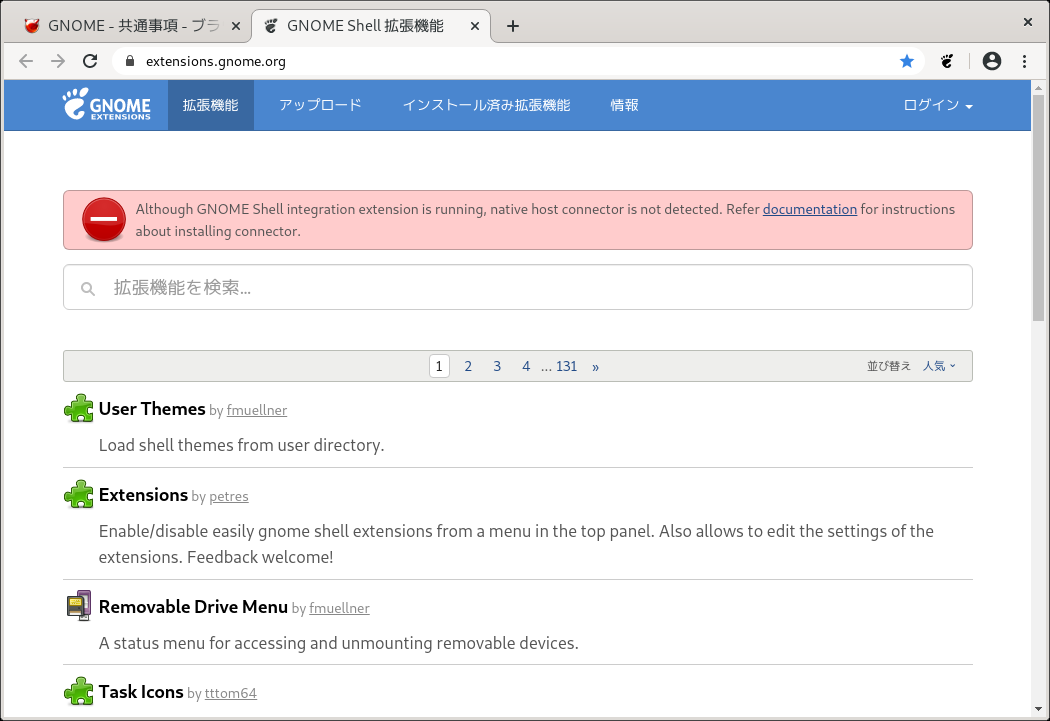Click the scrollbar up arrow
The height and width of the screenshot is (721, 1050).
(1039, 88)
